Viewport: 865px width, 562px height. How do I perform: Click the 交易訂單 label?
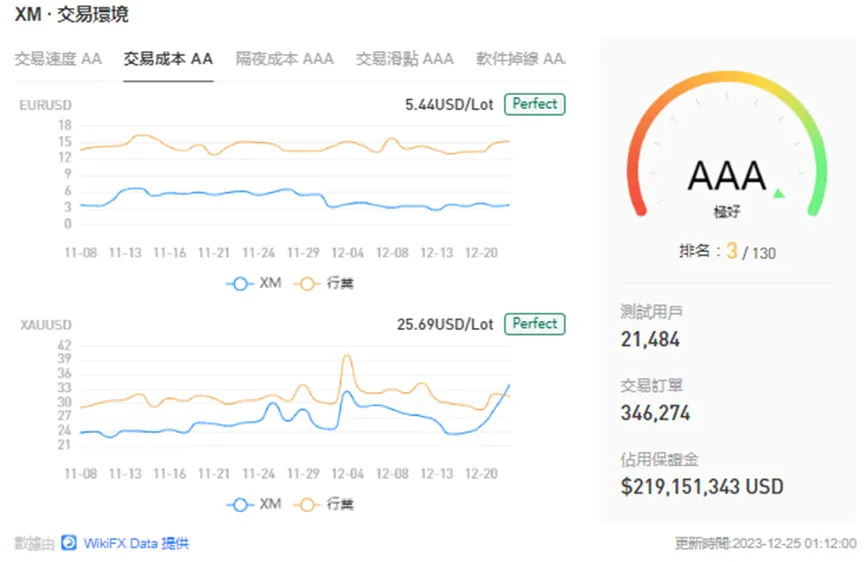(x=652, y=385)
